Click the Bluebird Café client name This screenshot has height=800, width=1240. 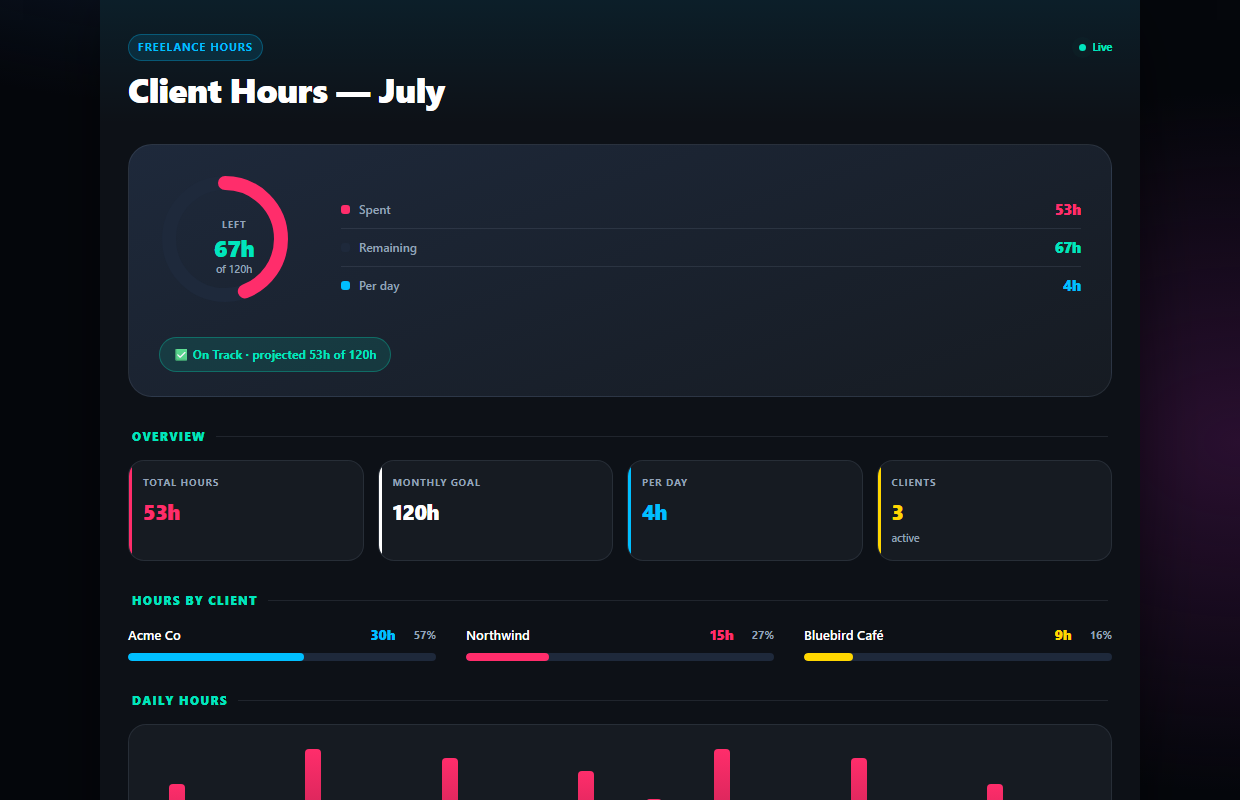[844, 636]
